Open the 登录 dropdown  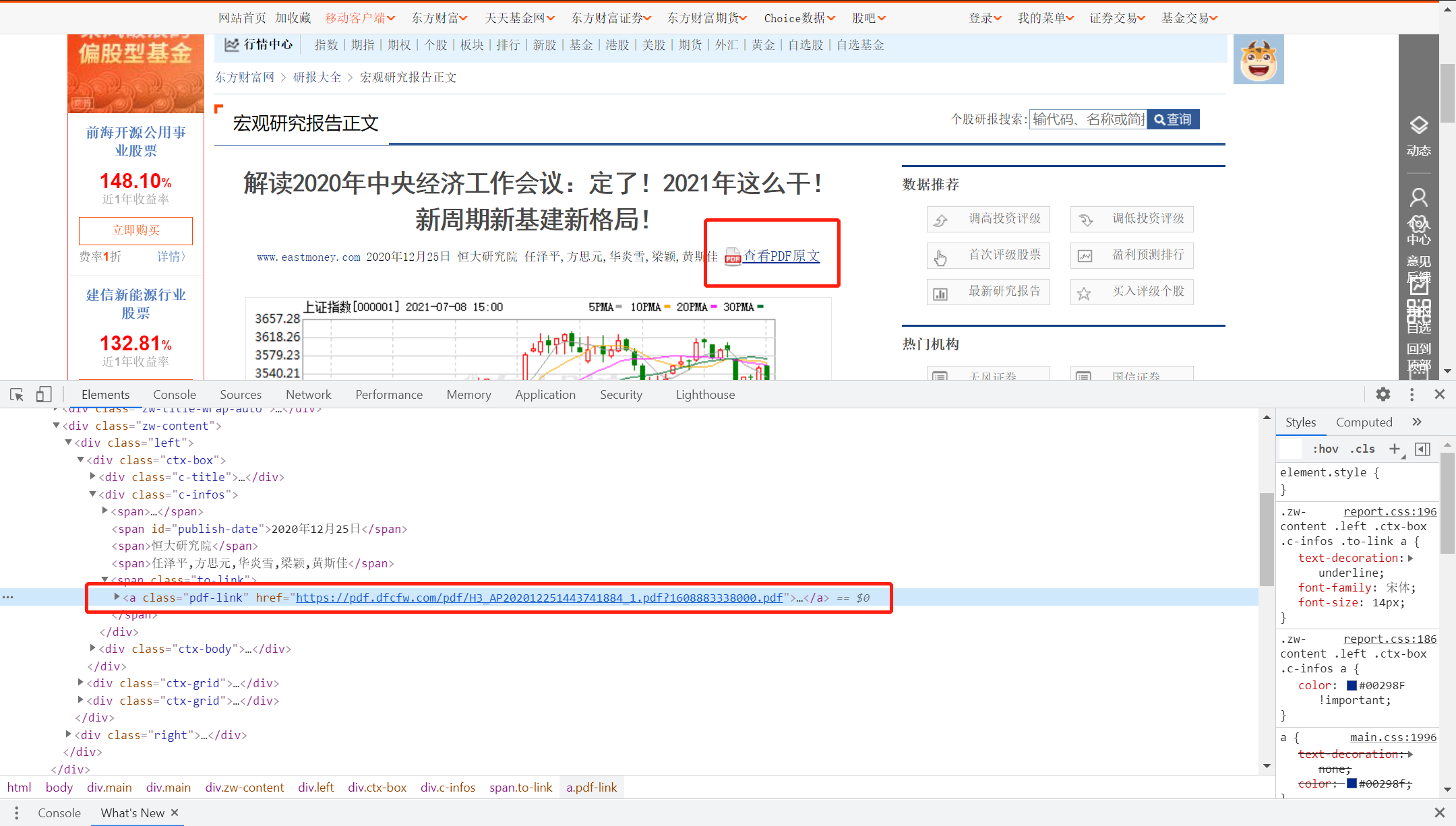click(x=985, y=18)
